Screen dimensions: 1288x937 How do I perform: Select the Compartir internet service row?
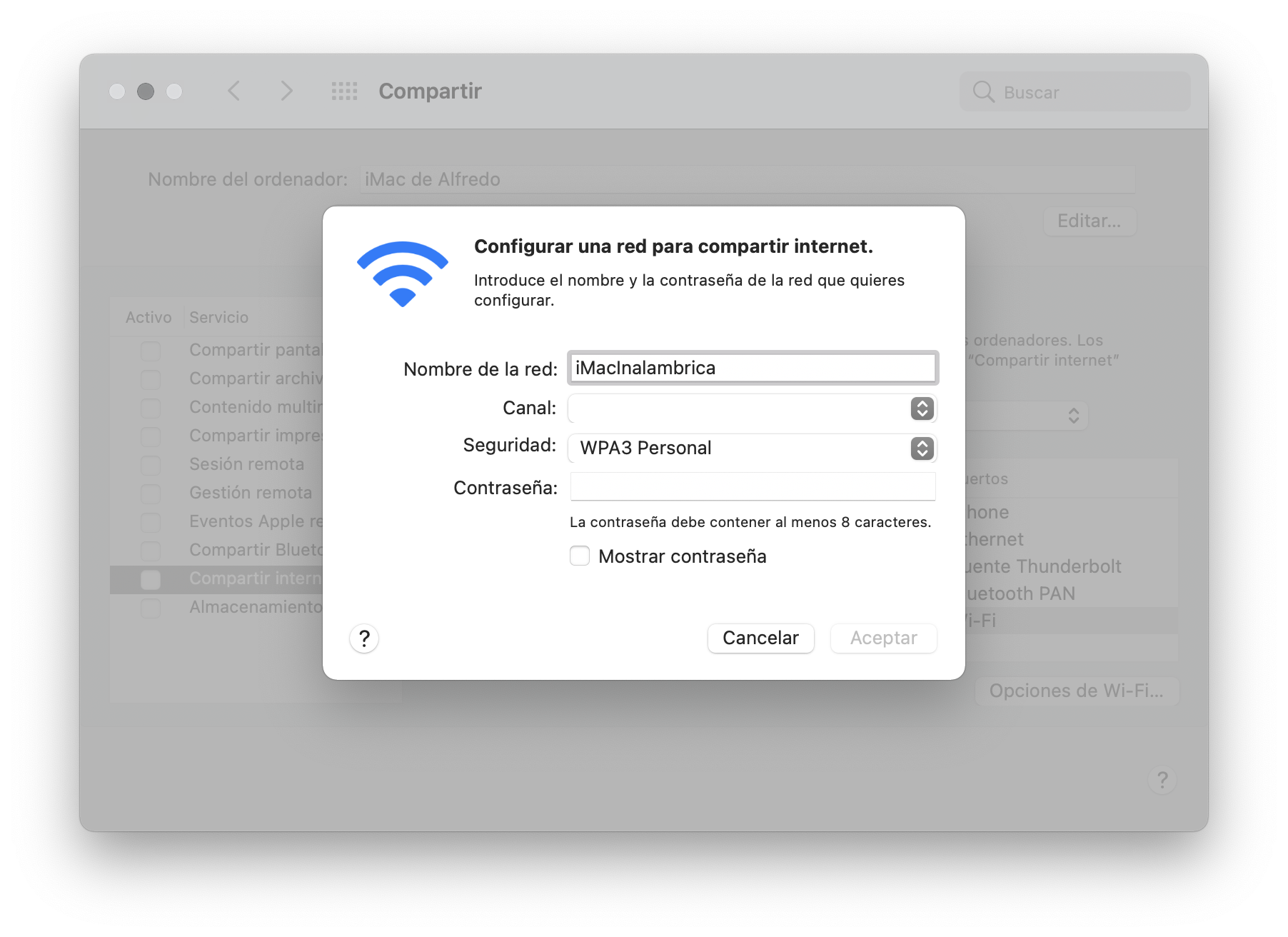point(216,578)
